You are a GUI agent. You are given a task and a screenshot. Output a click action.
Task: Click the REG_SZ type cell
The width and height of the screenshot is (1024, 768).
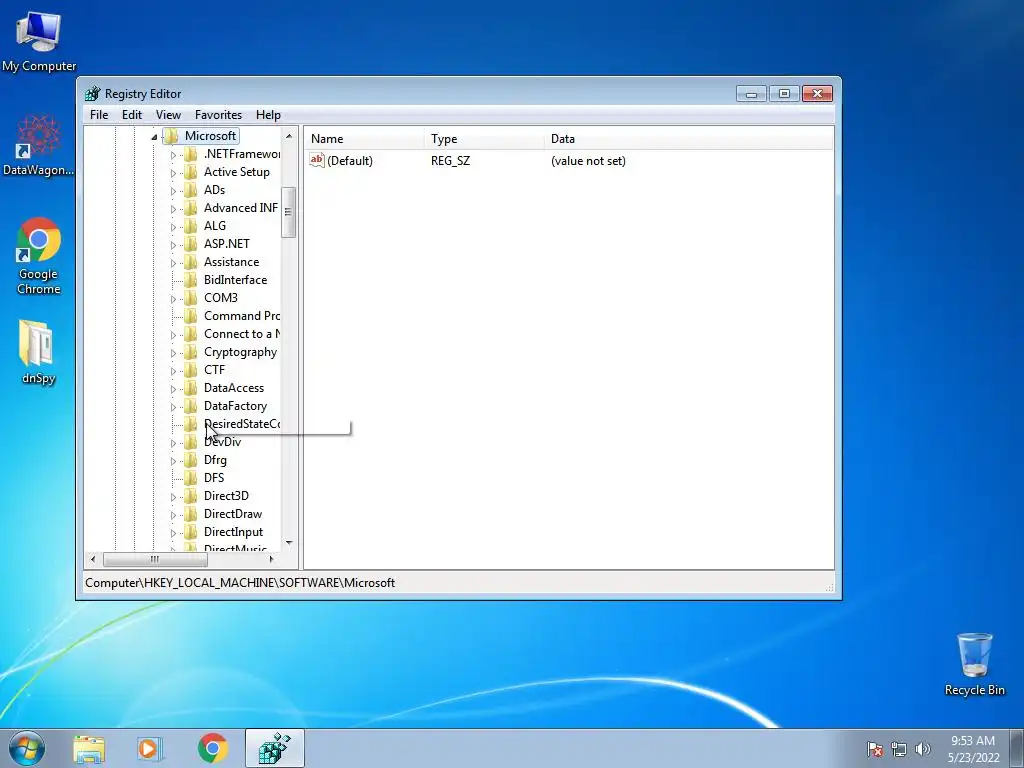coord(450,161)
